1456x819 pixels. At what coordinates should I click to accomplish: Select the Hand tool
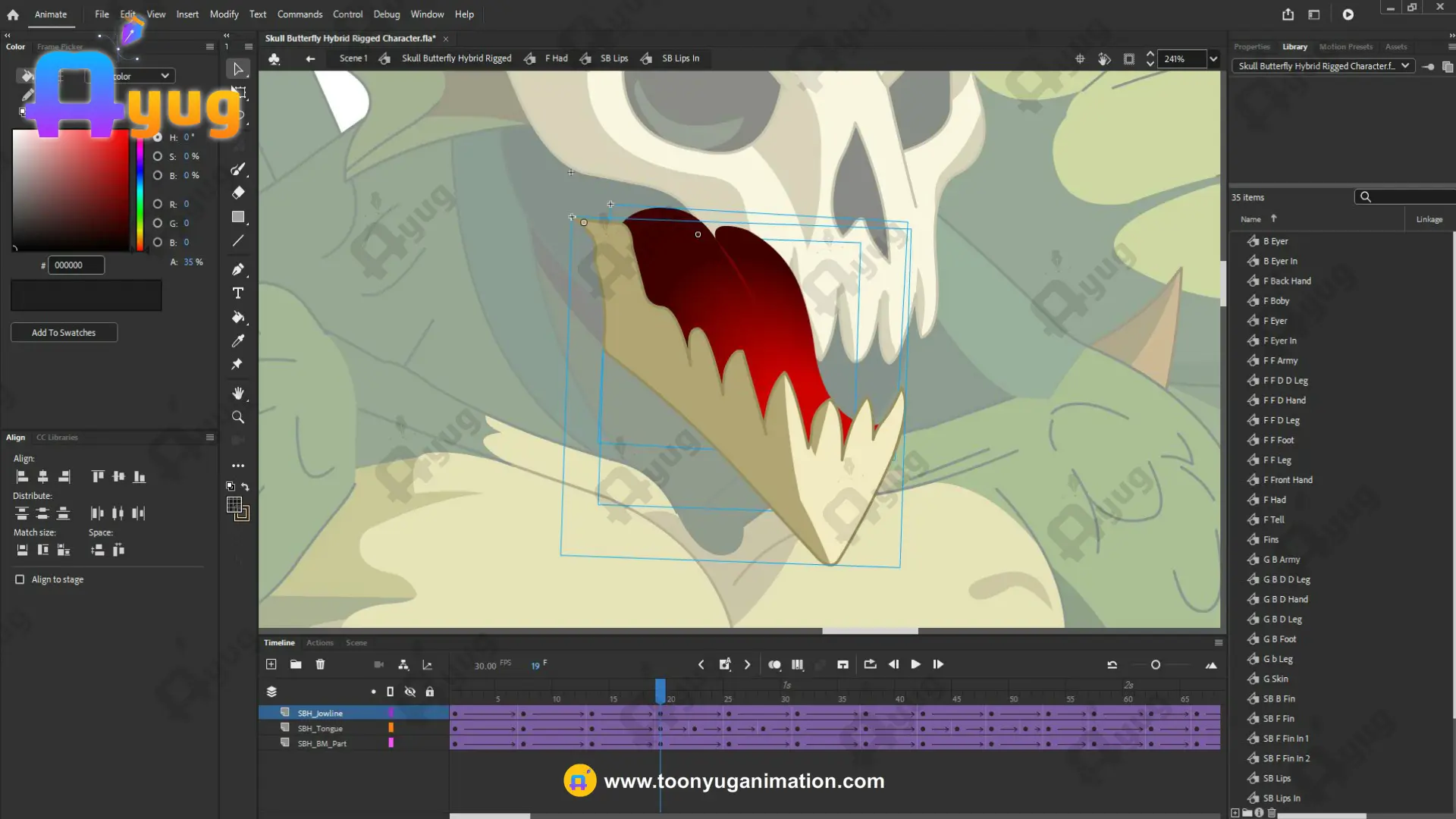tap(238, 393)
